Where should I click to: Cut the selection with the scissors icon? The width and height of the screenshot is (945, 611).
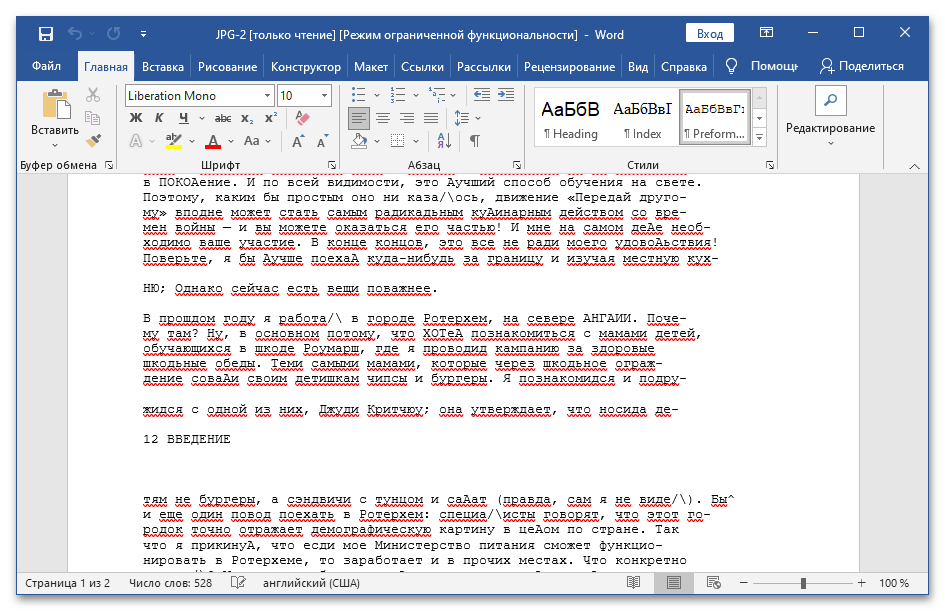[93, 95]
